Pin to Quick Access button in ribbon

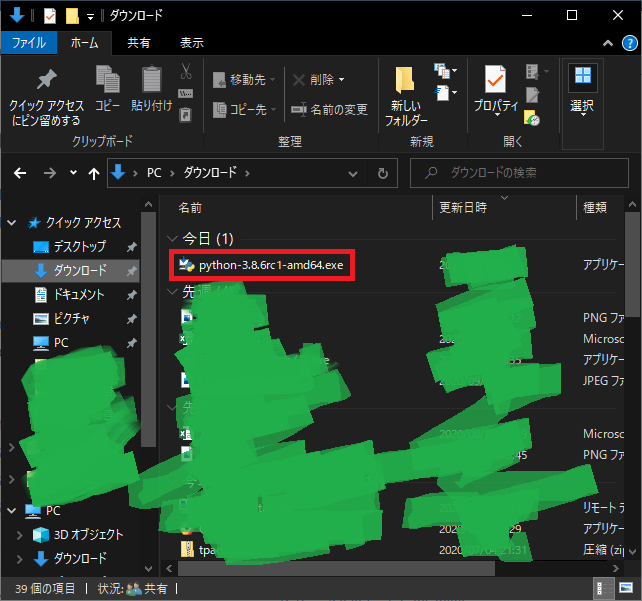tap(46, 98)
